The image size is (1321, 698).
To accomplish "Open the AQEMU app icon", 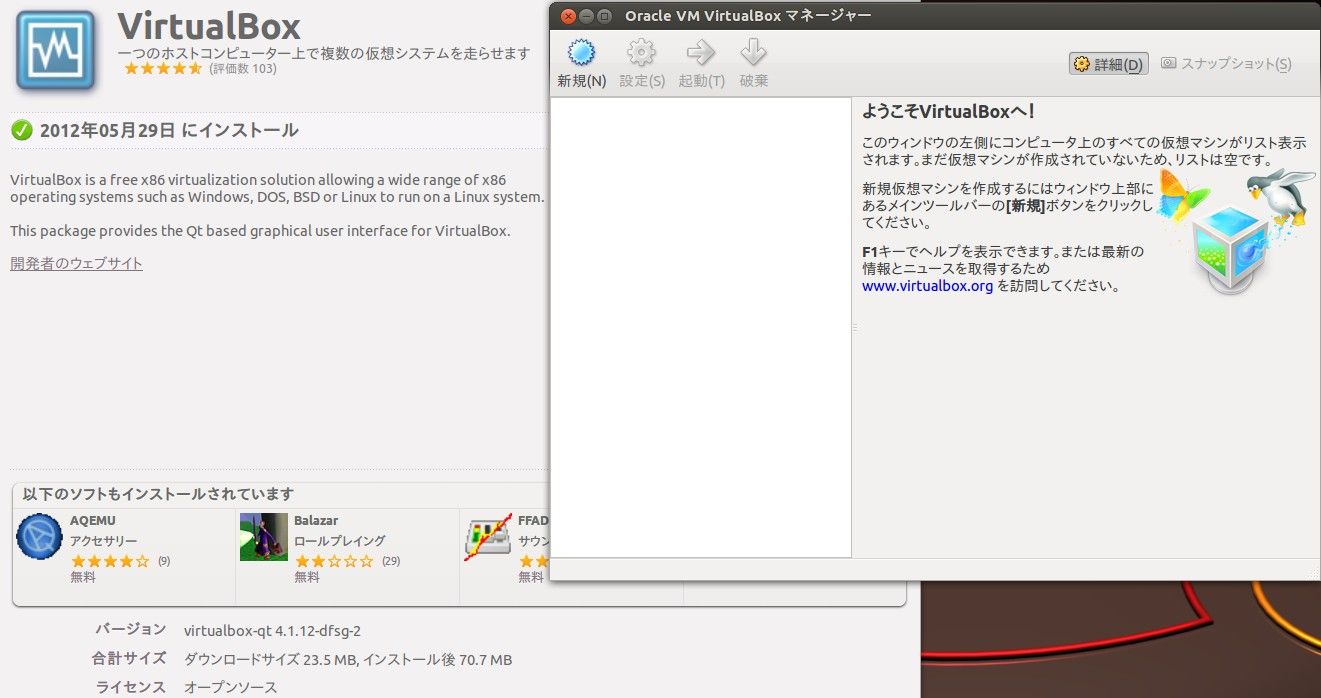I will tap(40, 537).
